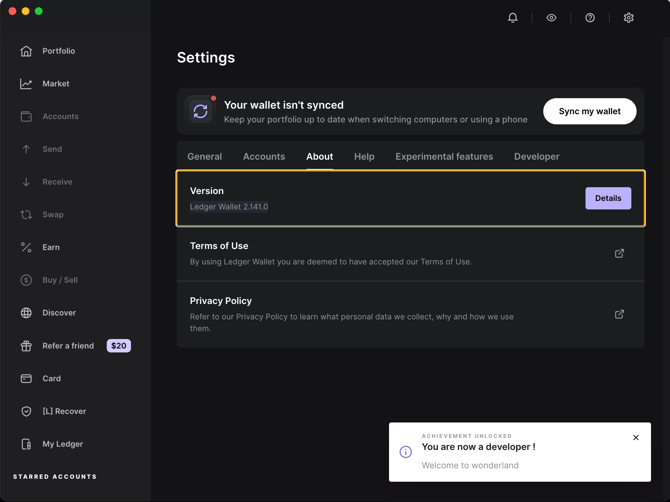Switch to the General tab
This screenshot has width=670, height=502.
pyautogui.click(x=204, y=157)
